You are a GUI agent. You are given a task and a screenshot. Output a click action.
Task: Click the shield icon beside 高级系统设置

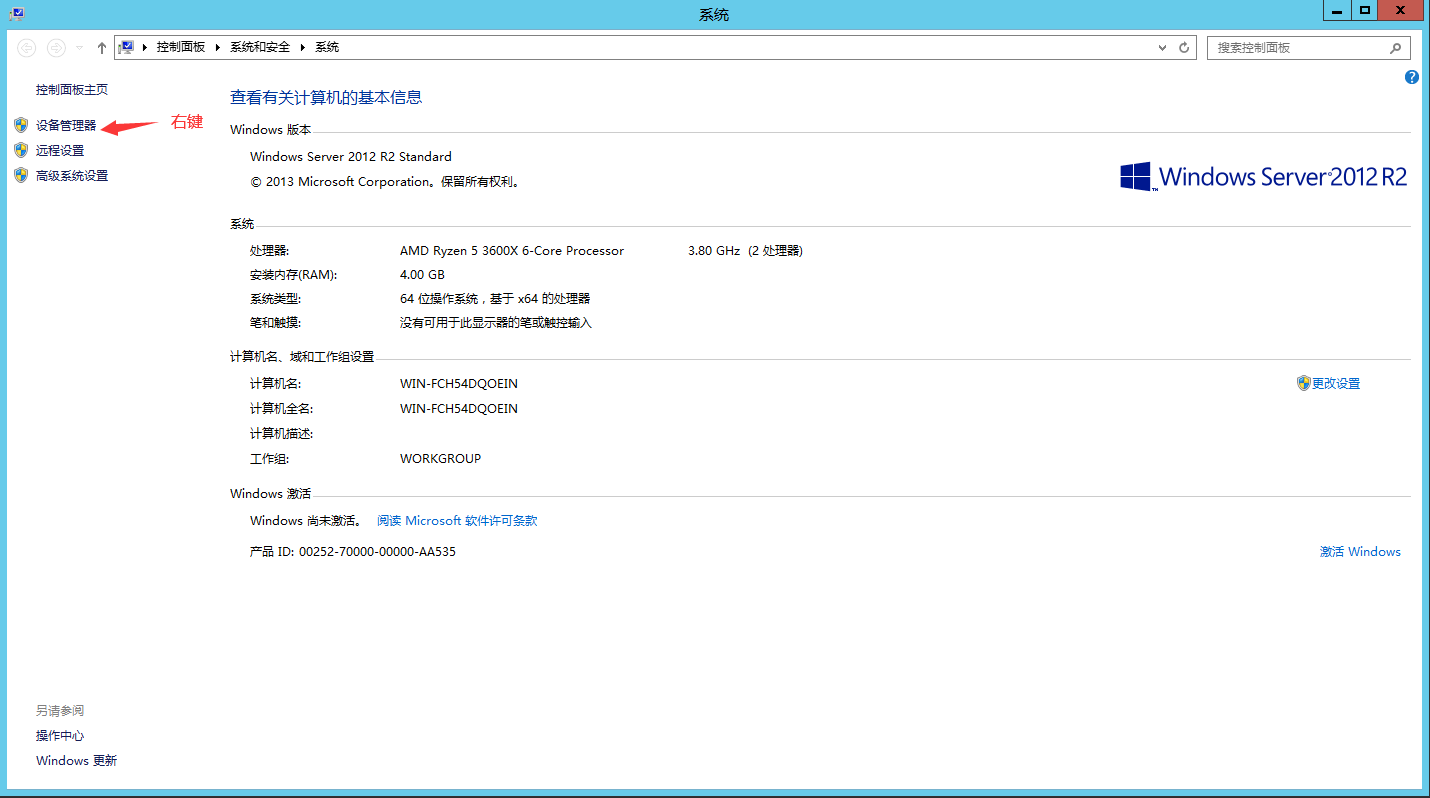[21, 174]
